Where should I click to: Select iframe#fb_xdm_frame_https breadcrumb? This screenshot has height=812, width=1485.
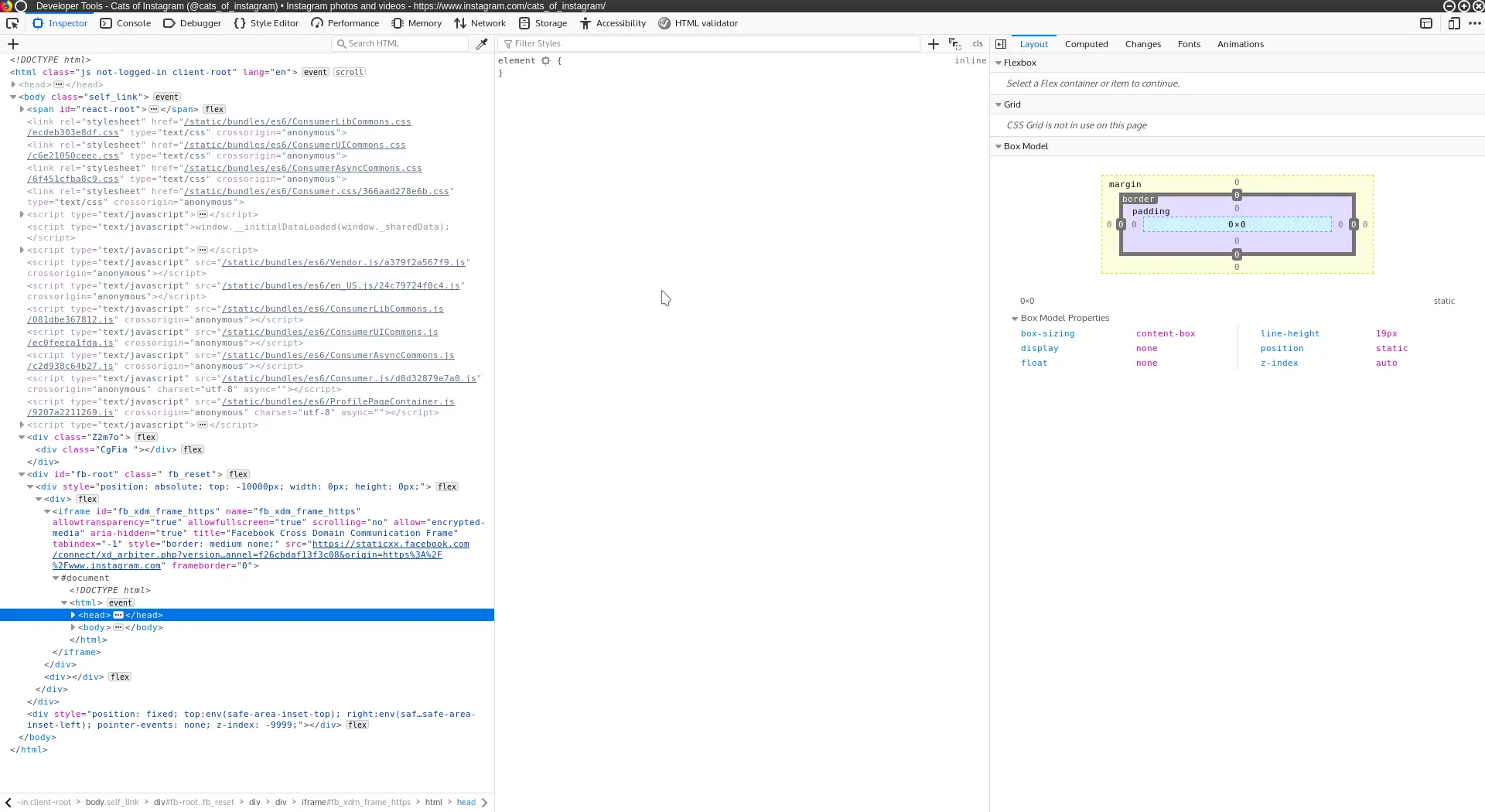(x=356, y=802)
